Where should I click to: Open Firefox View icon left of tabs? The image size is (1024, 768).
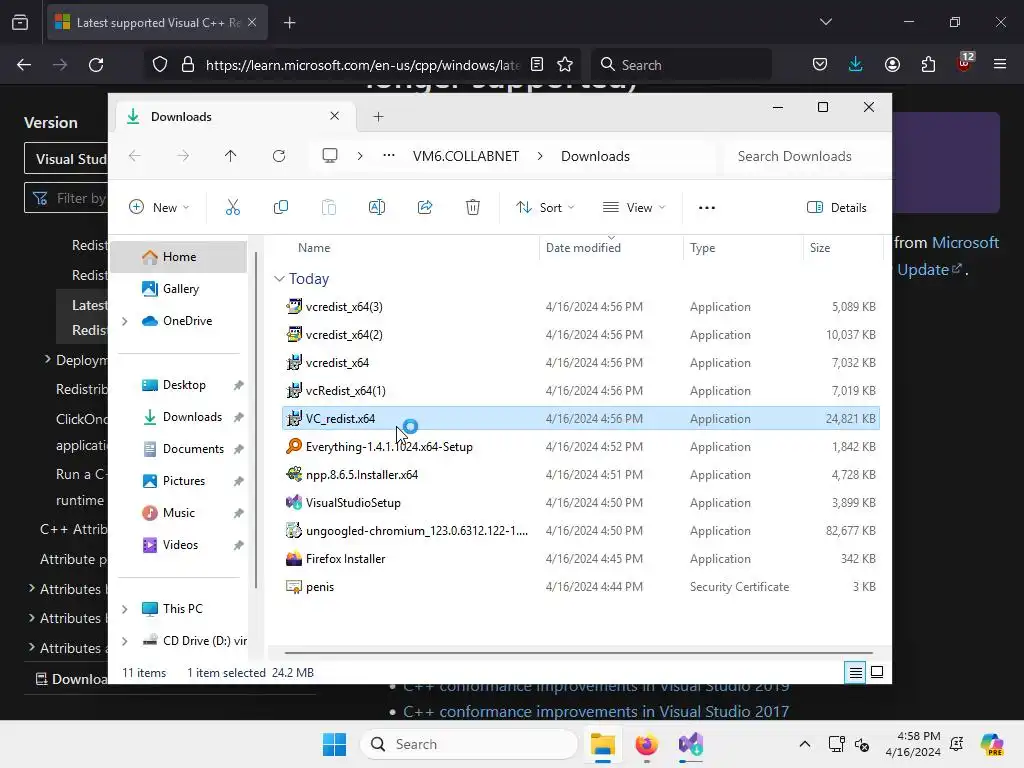[20, 23]
